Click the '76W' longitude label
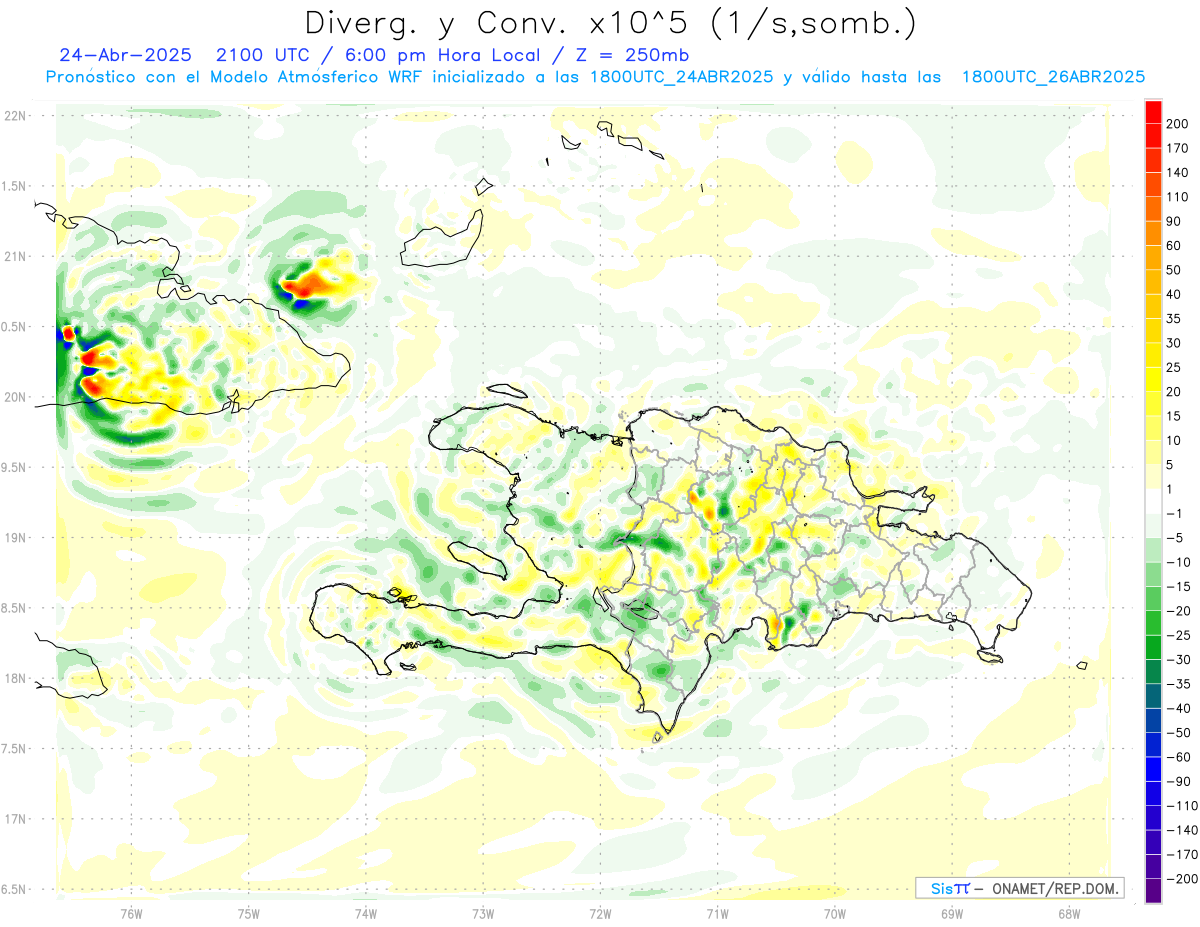1200x927 pixels. point(131,913)
